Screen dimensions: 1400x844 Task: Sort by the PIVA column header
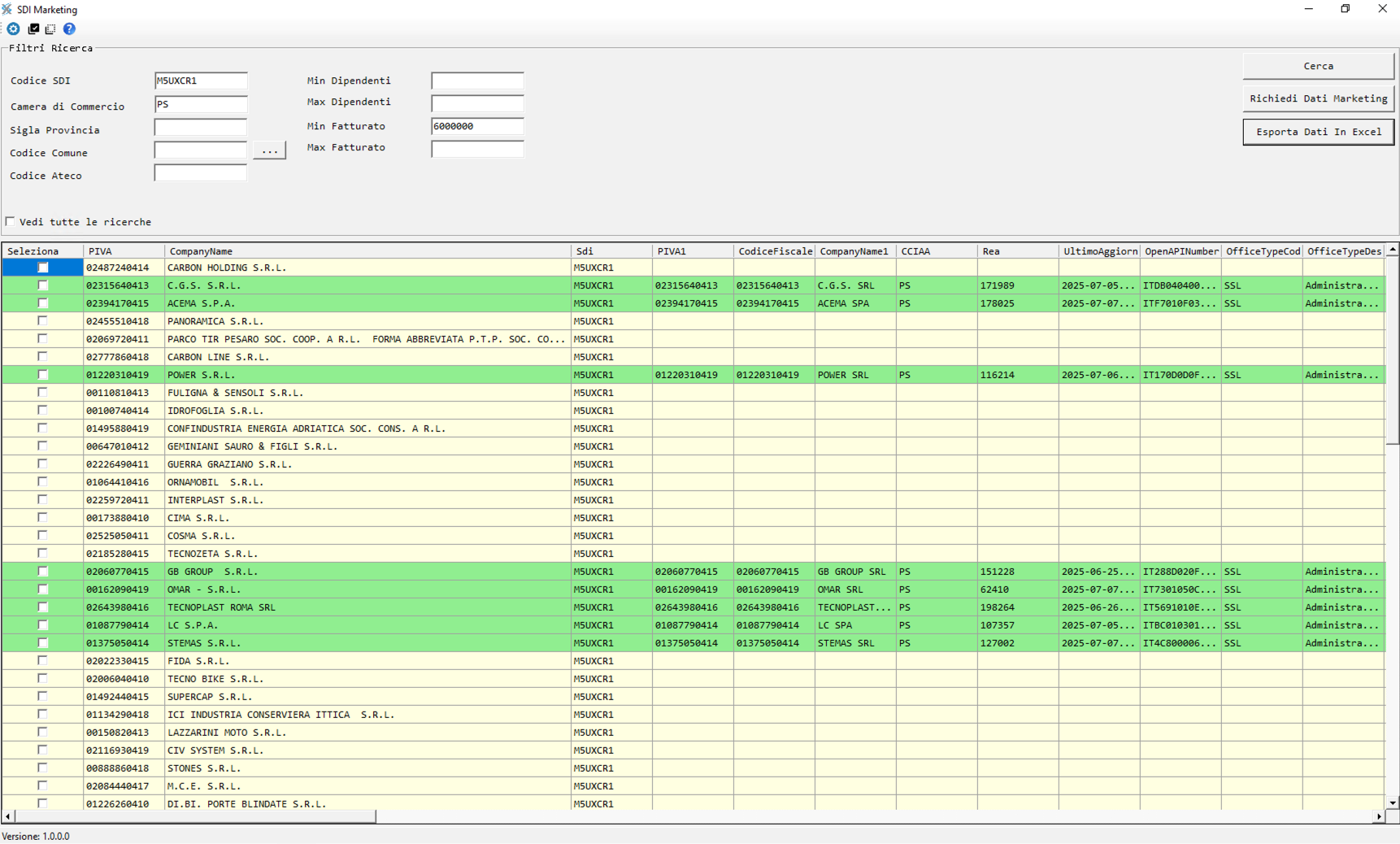[124, 251]
